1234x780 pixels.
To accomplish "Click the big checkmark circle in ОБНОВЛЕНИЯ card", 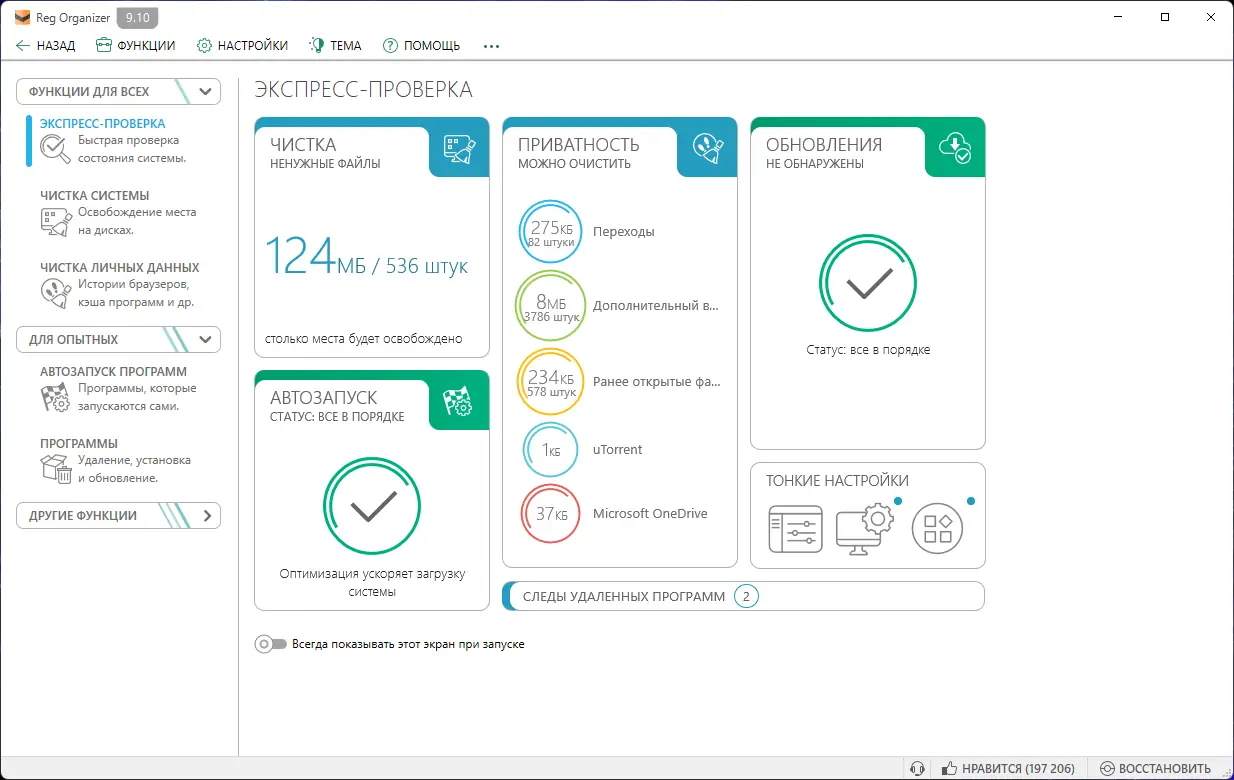I will coord(867,284).
